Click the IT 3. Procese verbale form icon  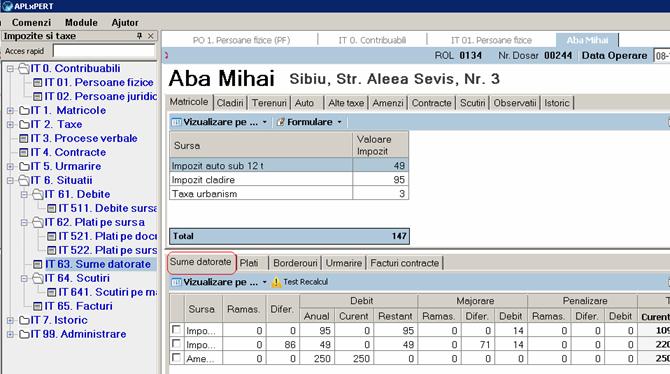[x=24, y=138]
